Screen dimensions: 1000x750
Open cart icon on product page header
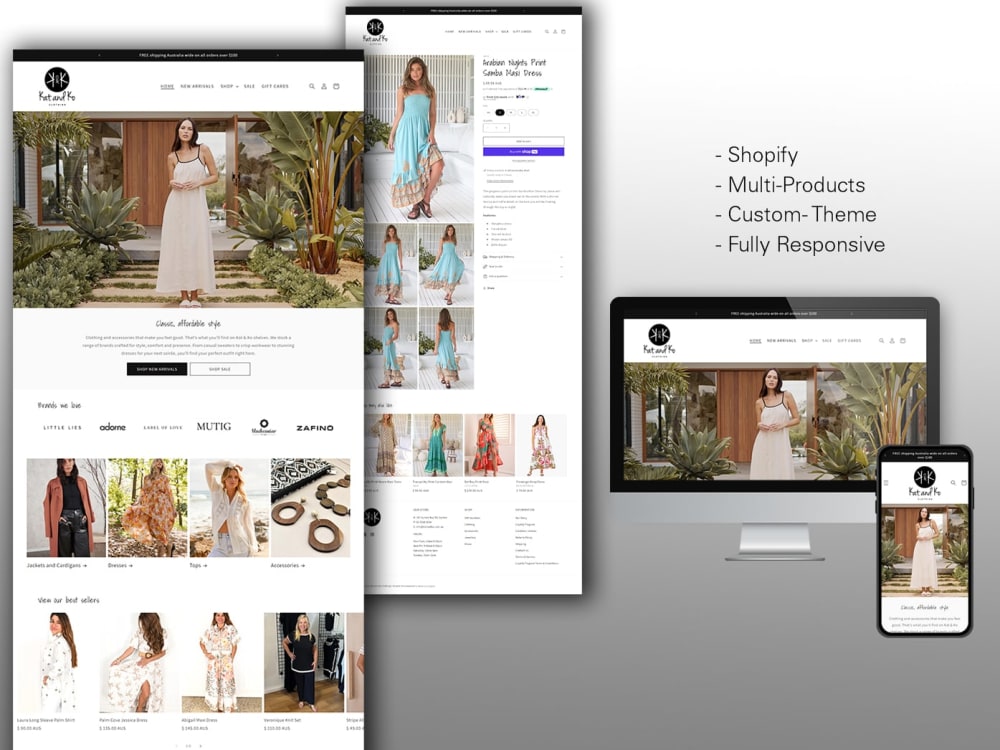[563, 31]
